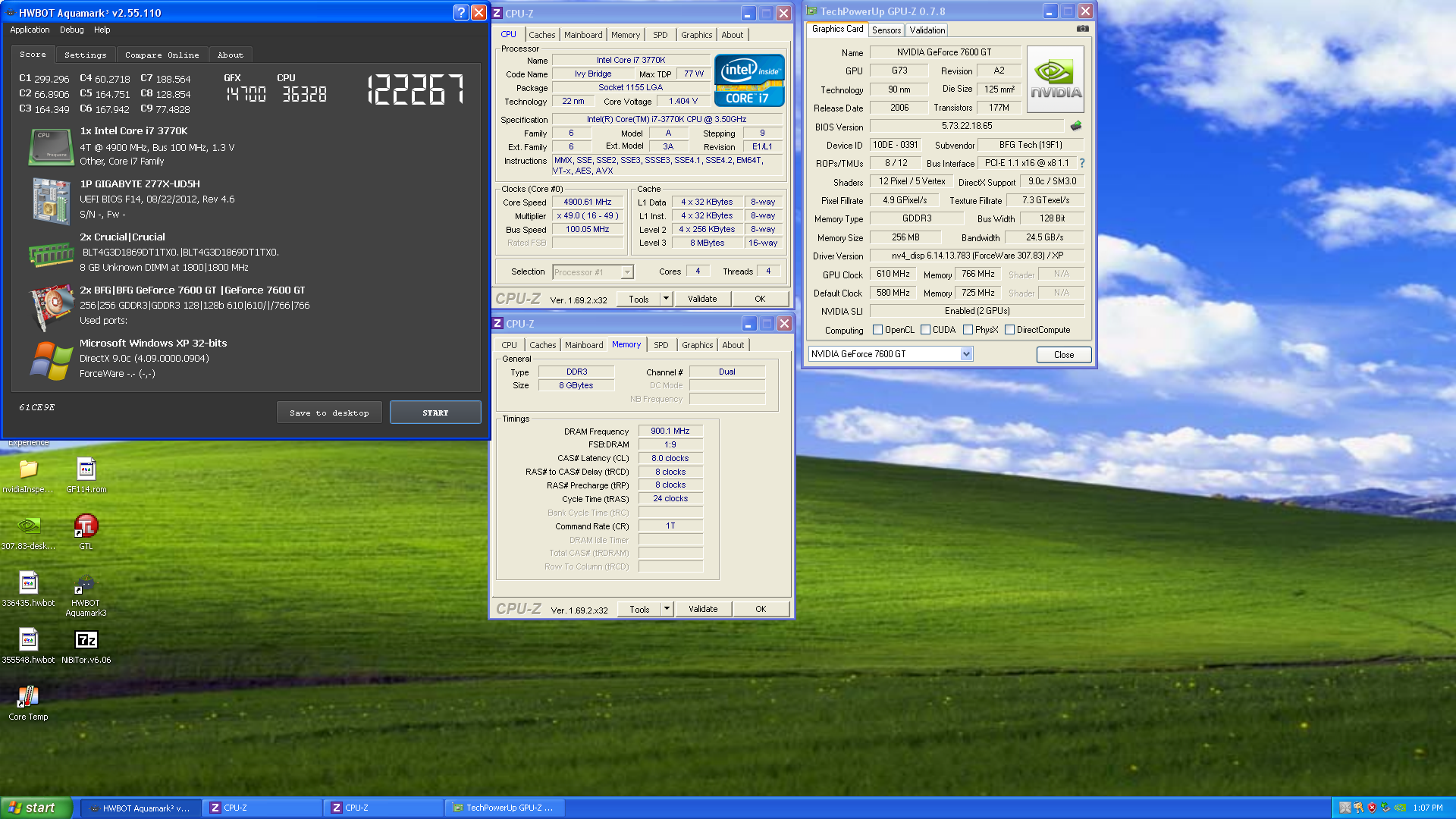
Task: Open SPD tab in lower CPU-Z
Action: pyautogui.click(x=661, y=345)
